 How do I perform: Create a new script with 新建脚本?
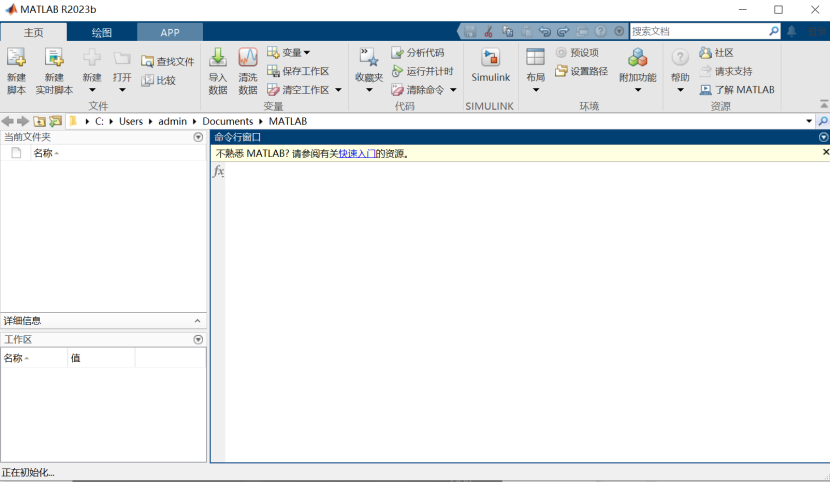(16, 71)
